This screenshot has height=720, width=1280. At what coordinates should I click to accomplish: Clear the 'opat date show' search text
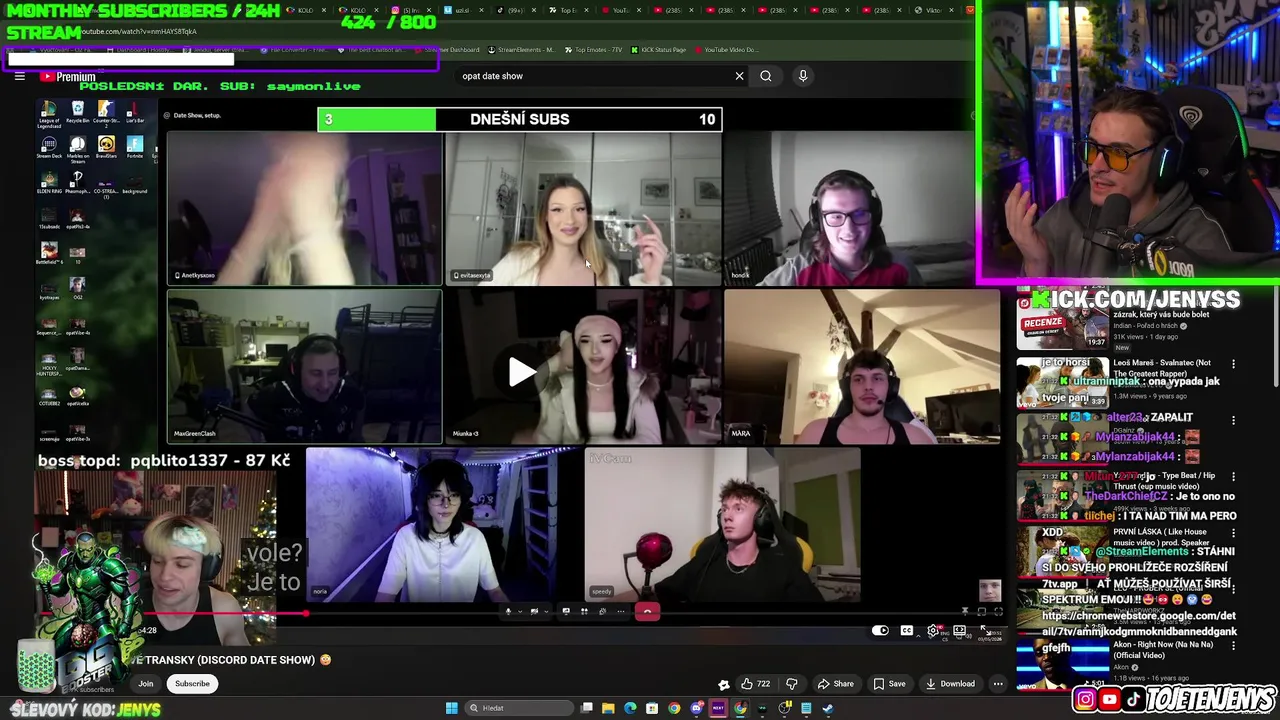pyautogui.click(x=739, y=76)
